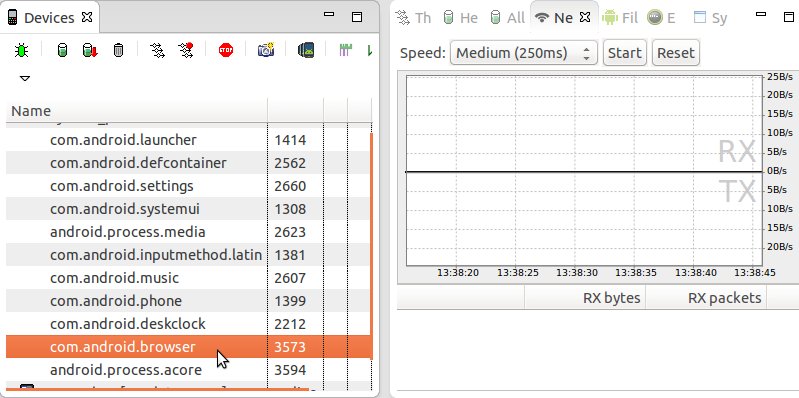
Task: Select com.android.music process
Action: pyautogui.click(x=115, y=278)
